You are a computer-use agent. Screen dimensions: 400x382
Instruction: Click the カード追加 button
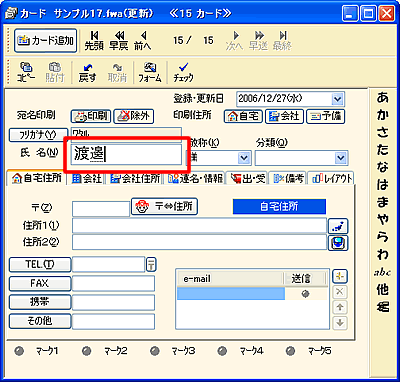tap(45, 40)
